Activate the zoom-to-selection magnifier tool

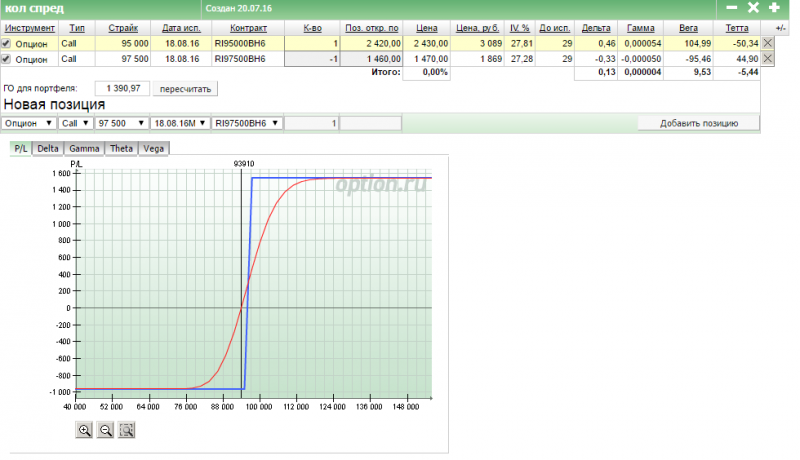(x=127, y=430)
